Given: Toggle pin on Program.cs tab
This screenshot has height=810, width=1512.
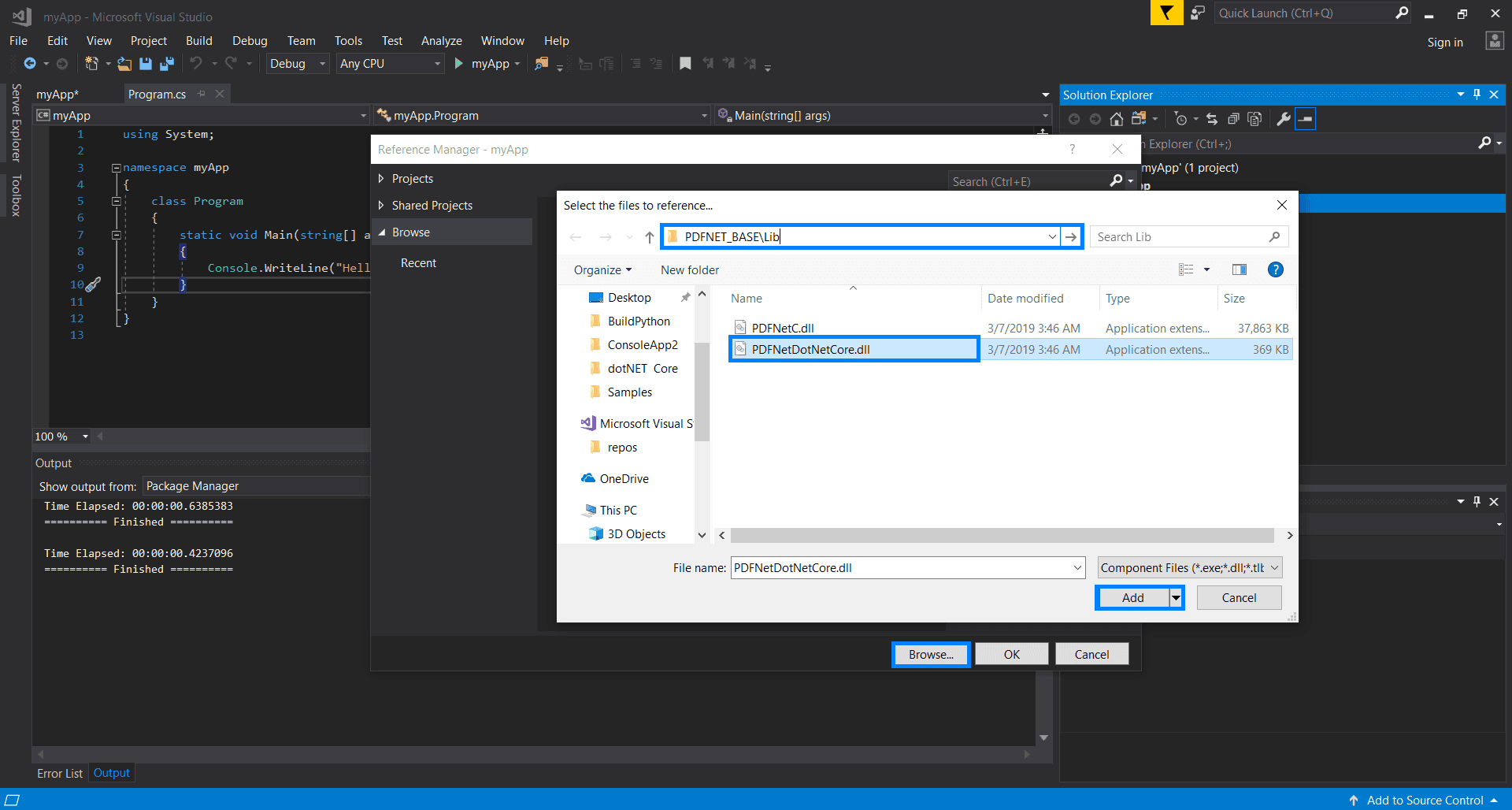Looking at the screenshot, I should (202, 95).
